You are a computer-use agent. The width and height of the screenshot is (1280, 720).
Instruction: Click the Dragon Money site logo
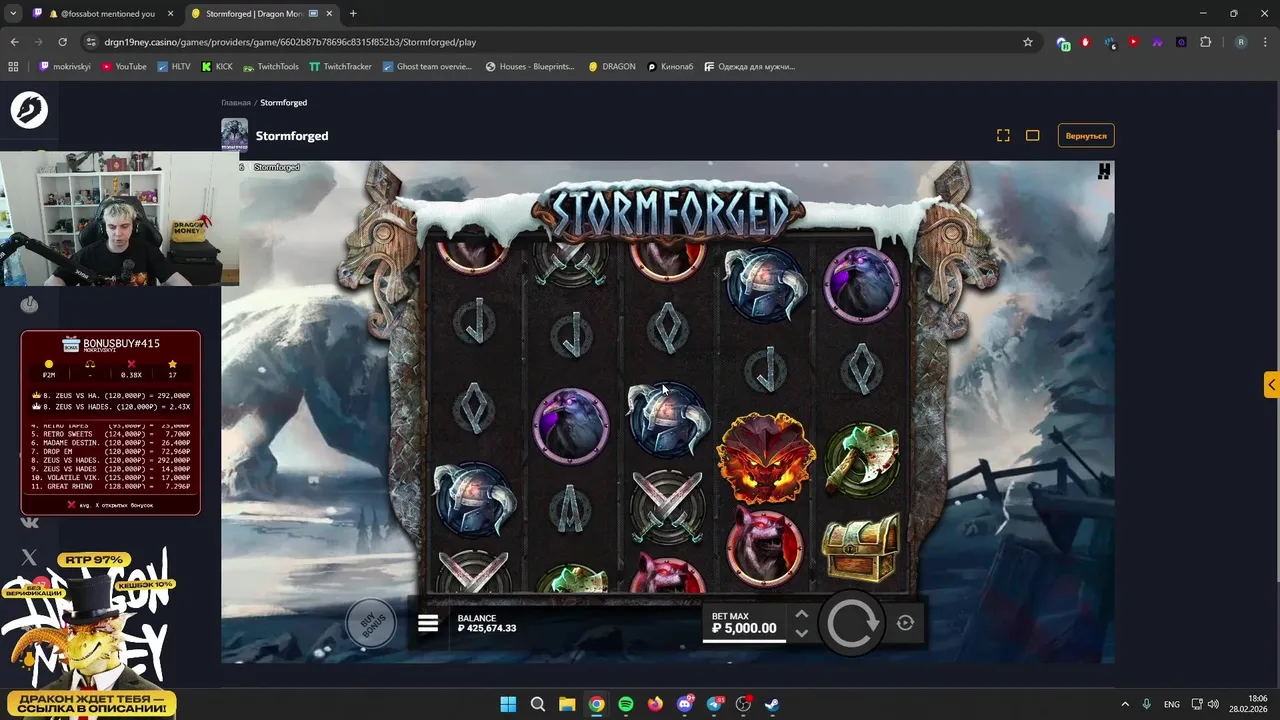tap(29, 110)
